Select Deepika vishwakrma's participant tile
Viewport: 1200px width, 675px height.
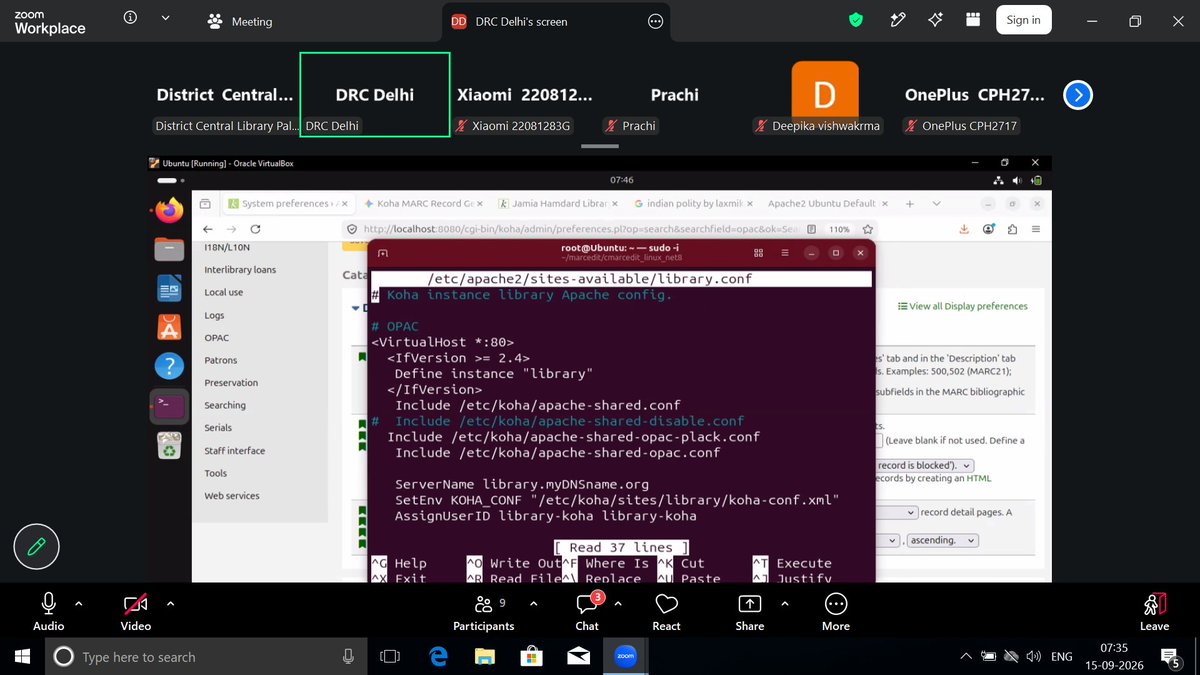pyautogui.click(x=825, y=95)
